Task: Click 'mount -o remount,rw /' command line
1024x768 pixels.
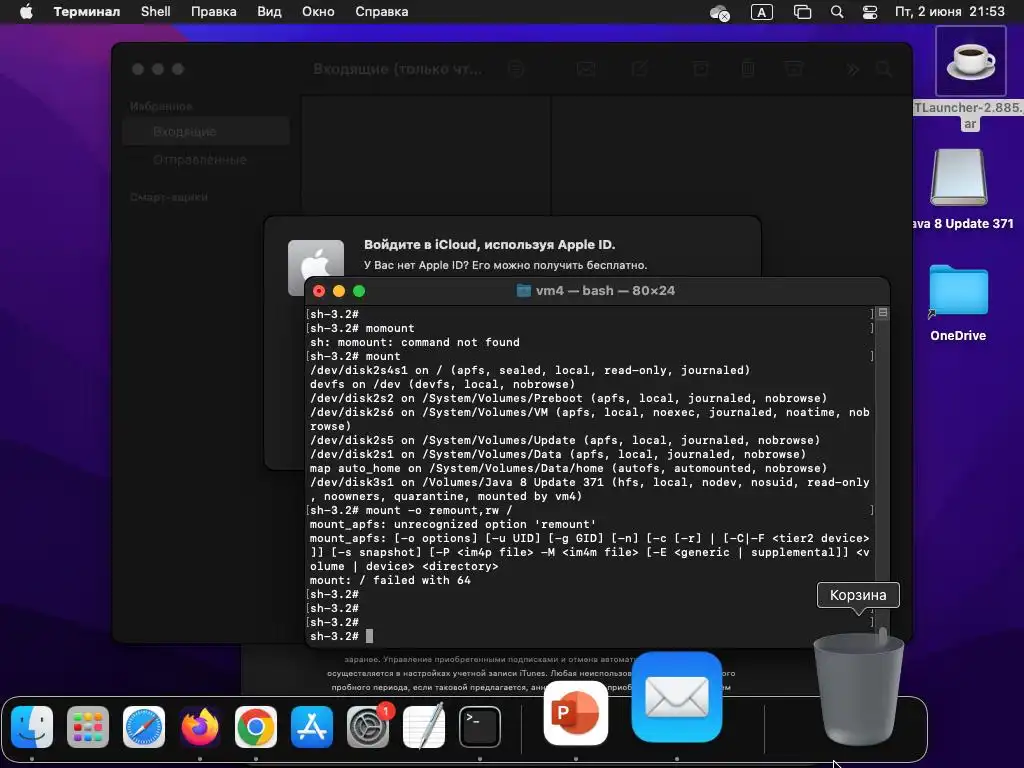Action: click(x=411, y=510)
